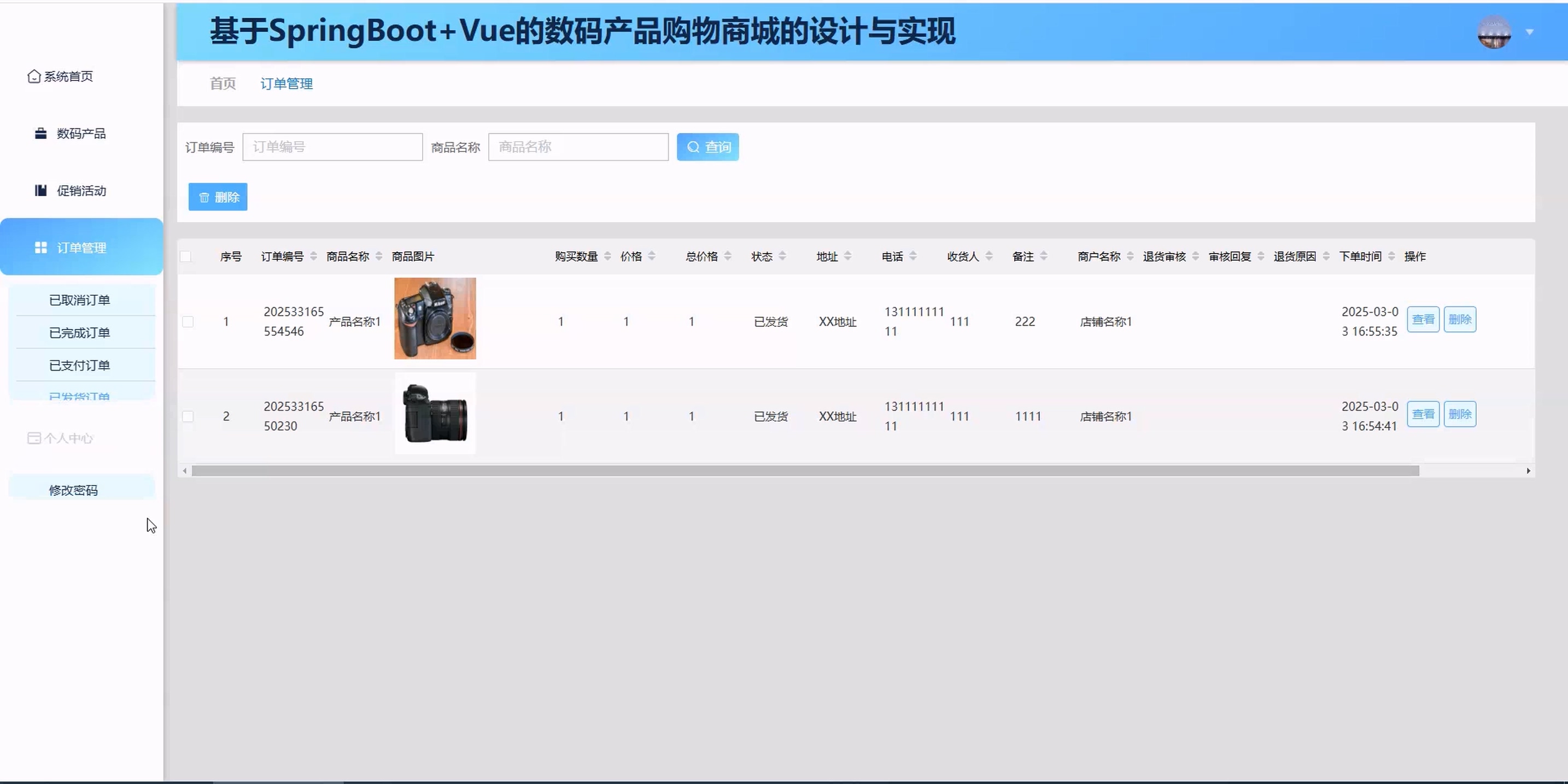Sort by 下单时间 column arrows
Screen dimensions: 1568x784
(x=1391, y=256)
